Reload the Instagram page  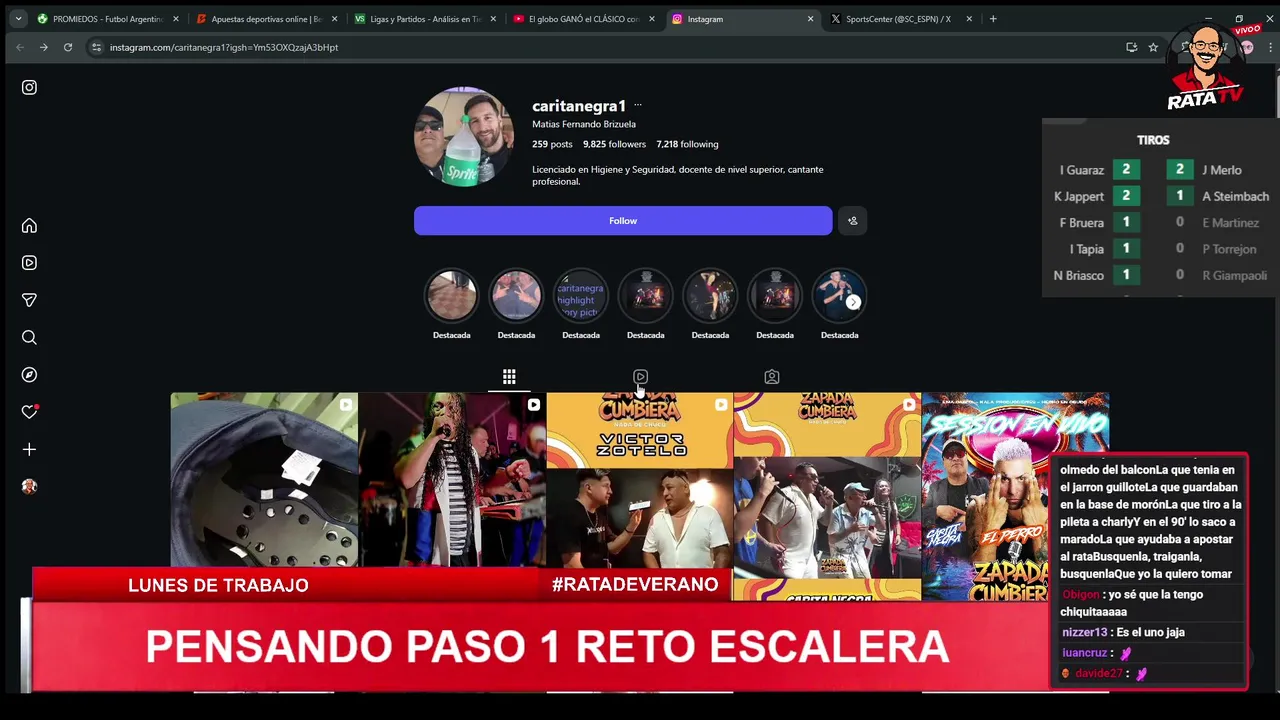coord(68,47)
